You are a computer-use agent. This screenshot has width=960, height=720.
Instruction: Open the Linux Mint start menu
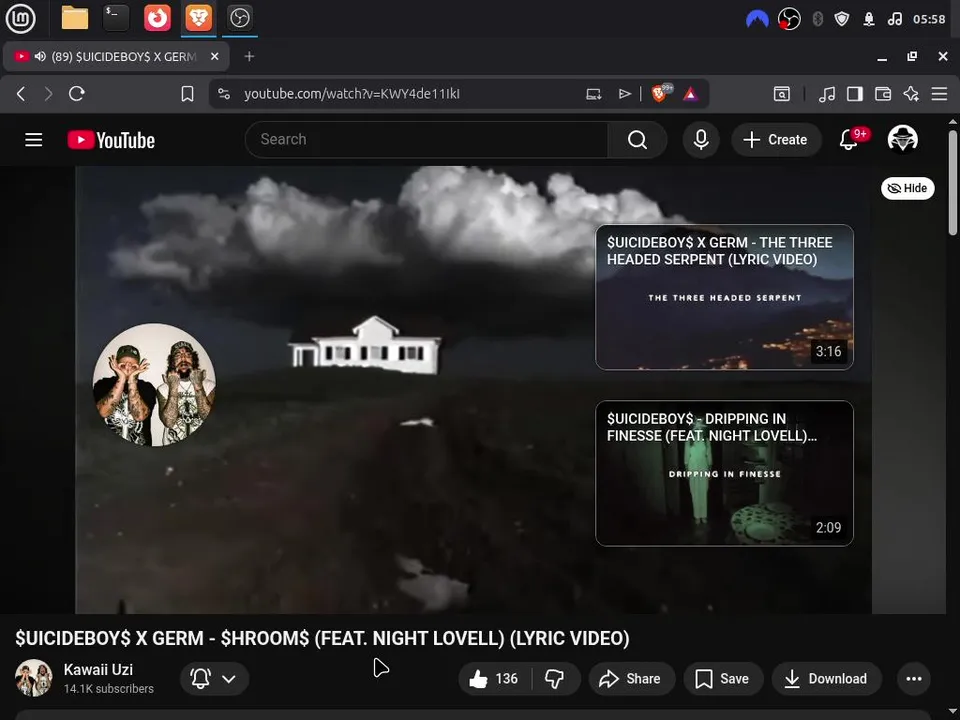point(21,18)
